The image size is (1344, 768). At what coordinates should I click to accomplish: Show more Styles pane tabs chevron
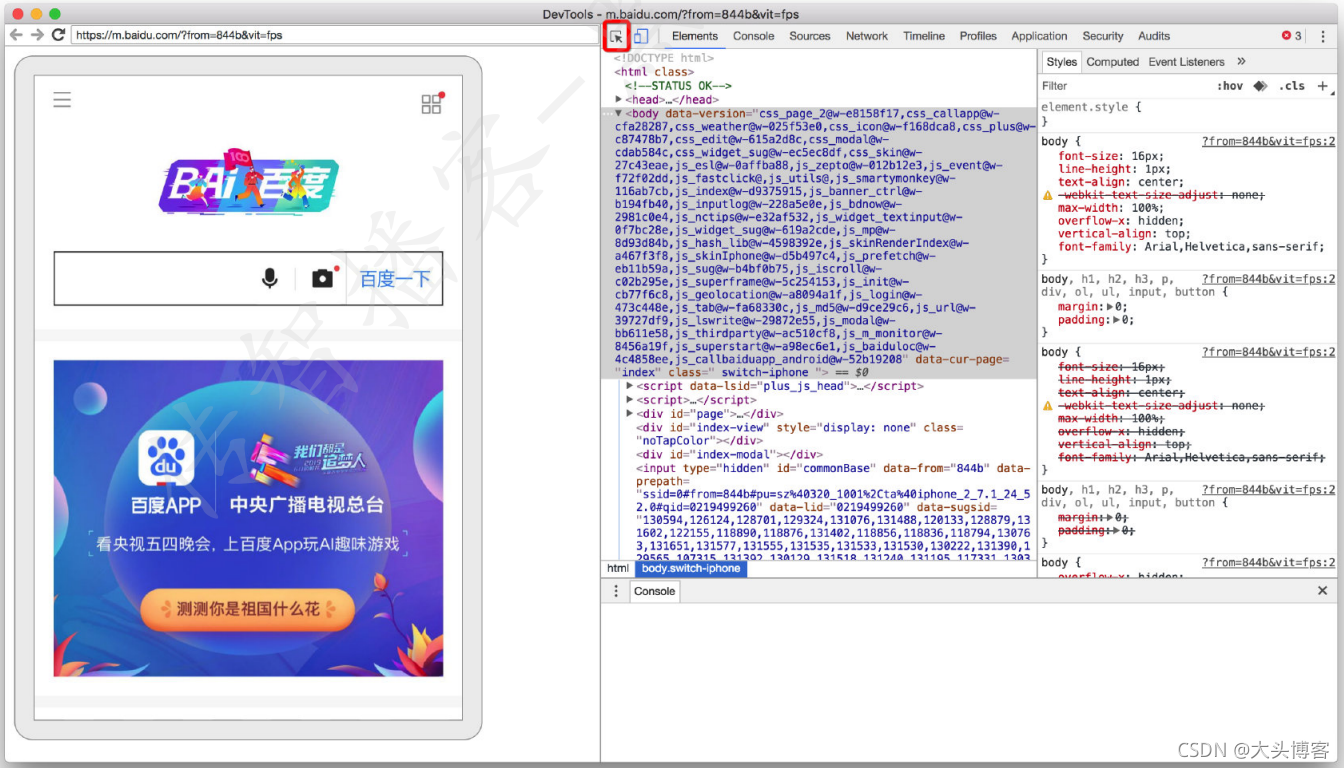(x=1241, y=62)
